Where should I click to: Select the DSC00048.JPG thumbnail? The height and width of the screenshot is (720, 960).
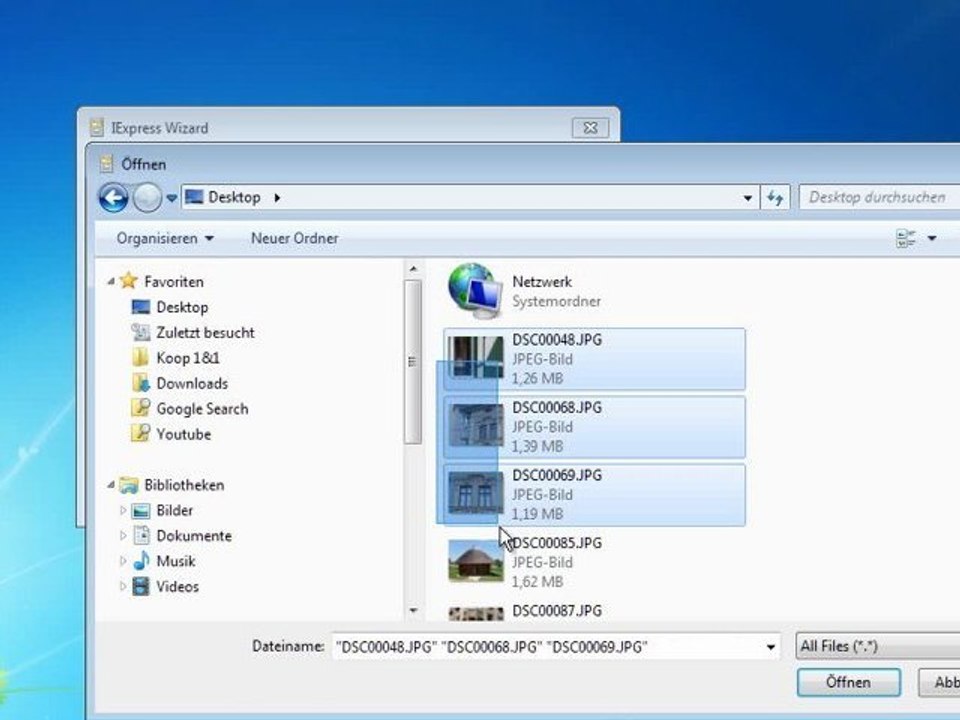click(x=476, y=358)
